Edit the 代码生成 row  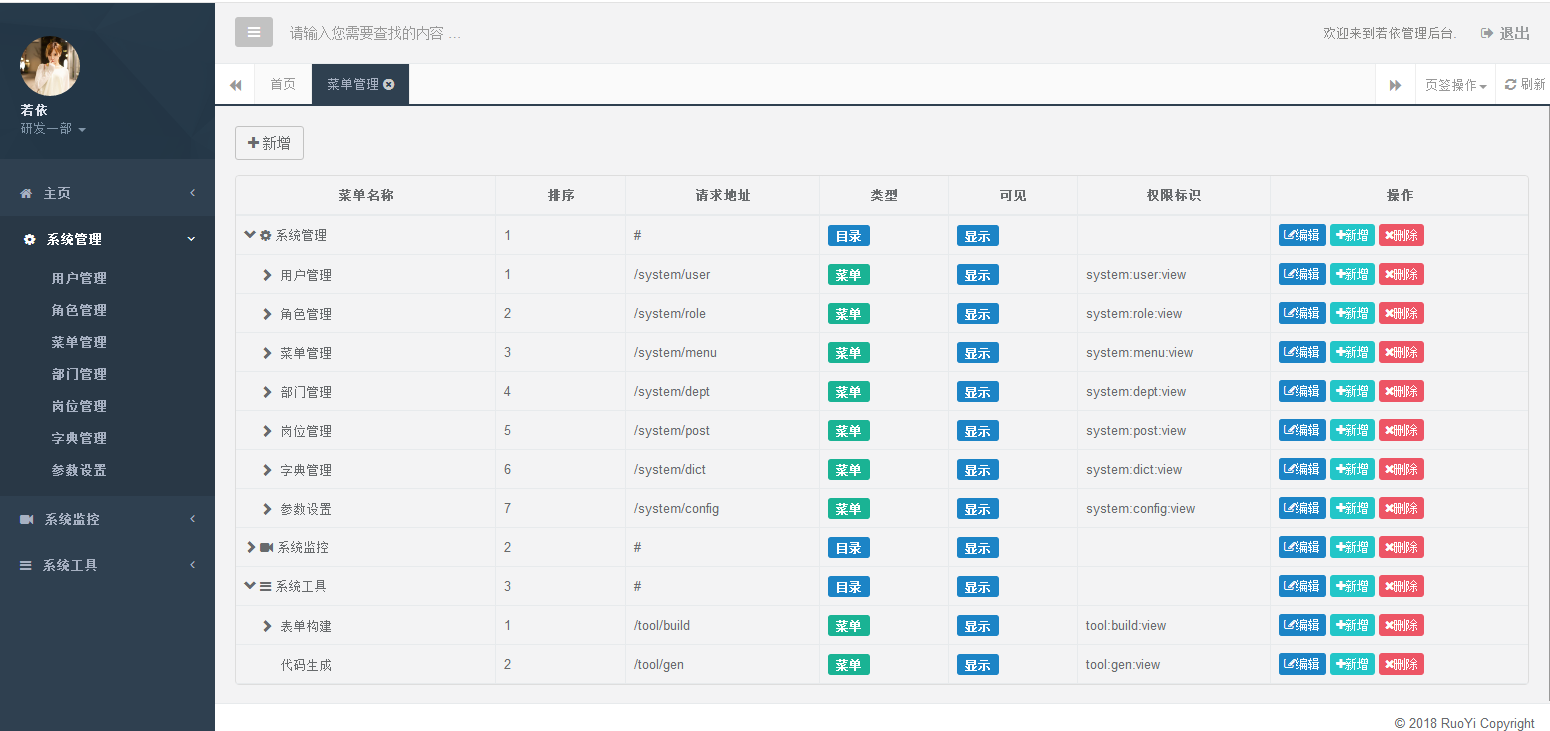pos(1302,664)
